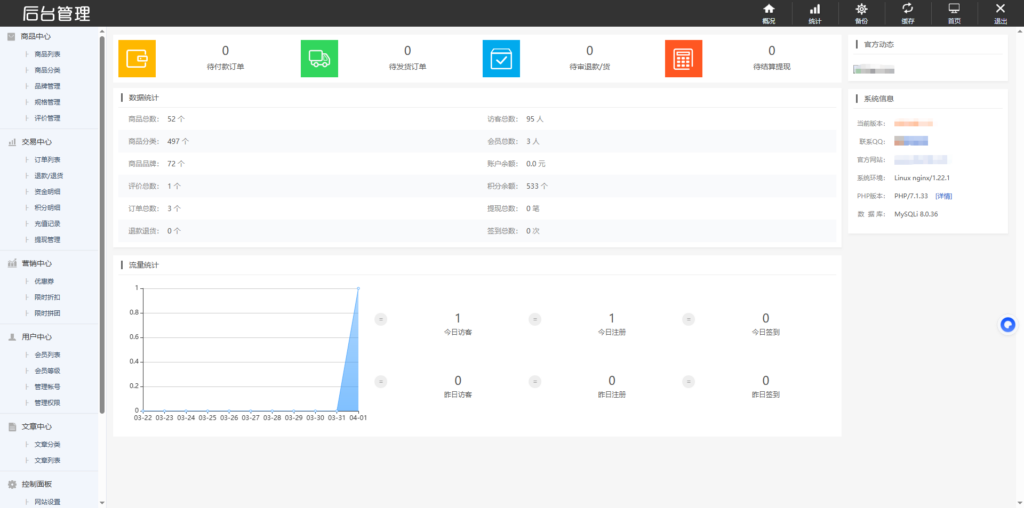Image resolution: width=1024 pixels, height=508 pixels.
Task: Click the blue checkbox icon for 待审退款/货
Action: tap(501, 59)
